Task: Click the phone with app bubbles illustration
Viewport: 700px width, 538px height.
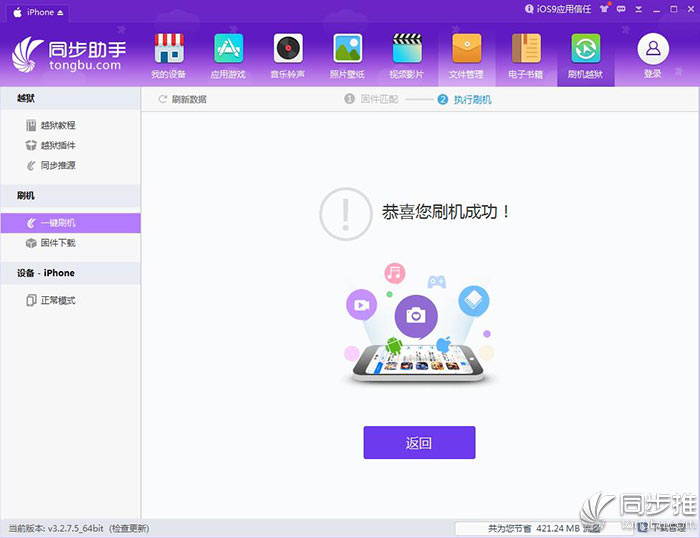Action: coord(419,323)
